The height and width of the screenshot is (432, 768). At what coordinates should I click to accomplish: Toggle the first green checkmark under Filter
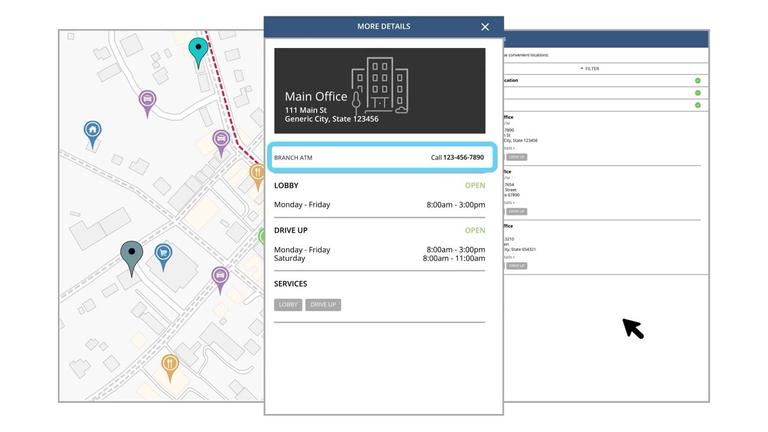(x=697, y=81)
